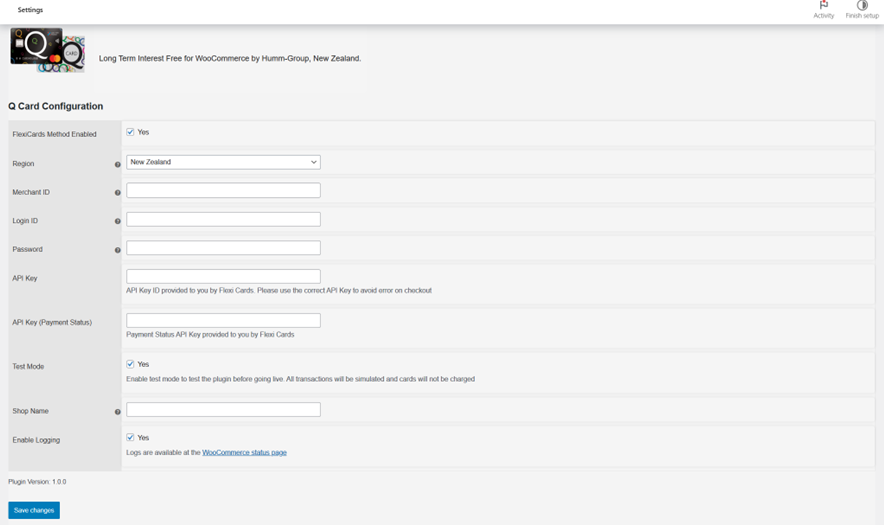
Task: Open the Finish setup icon
Action: tap(862, 5)
